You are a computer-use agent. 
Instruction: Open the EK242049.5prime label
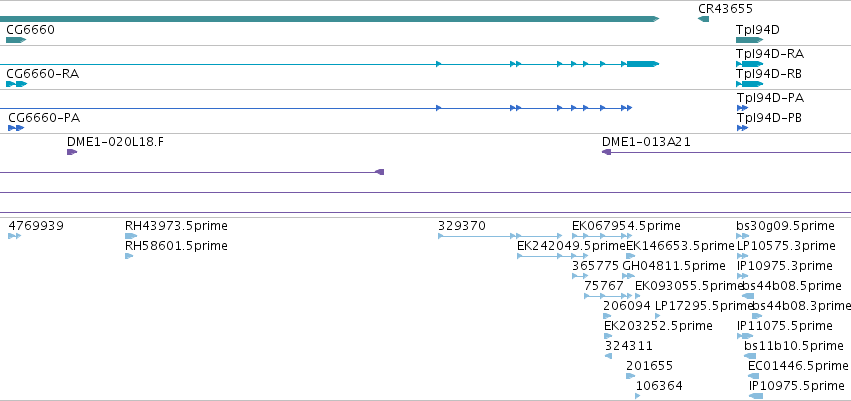pos(571,246)
